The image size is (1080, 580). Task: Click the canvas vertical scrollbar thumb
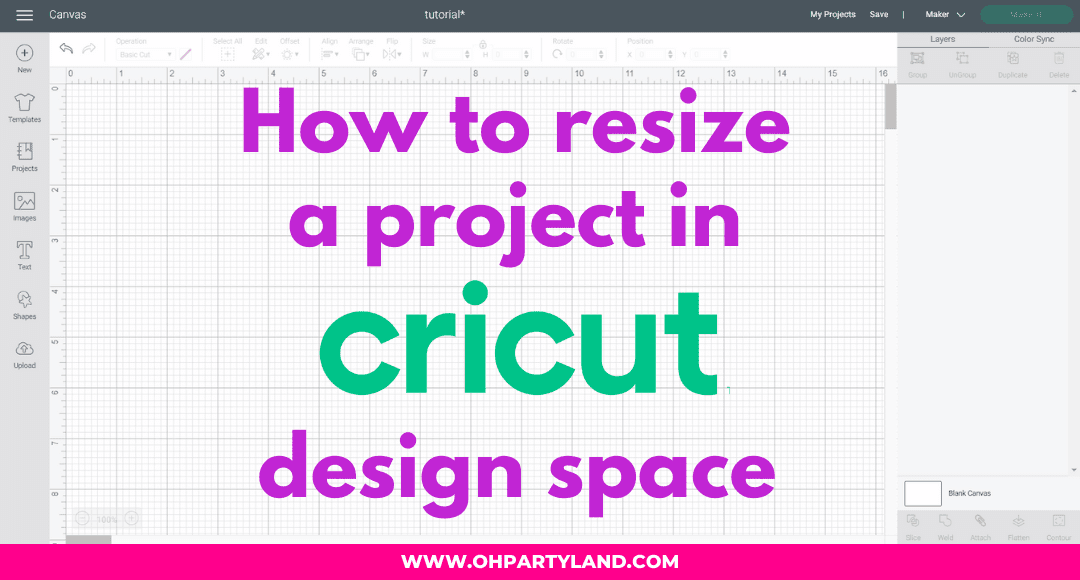tap(891, 106)
